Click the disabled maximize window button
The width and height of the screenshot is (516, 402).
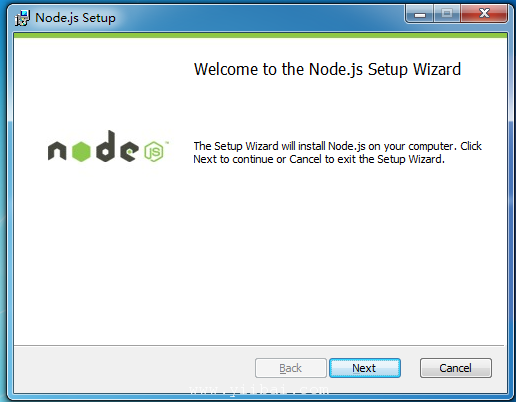(x=447, y=14)
